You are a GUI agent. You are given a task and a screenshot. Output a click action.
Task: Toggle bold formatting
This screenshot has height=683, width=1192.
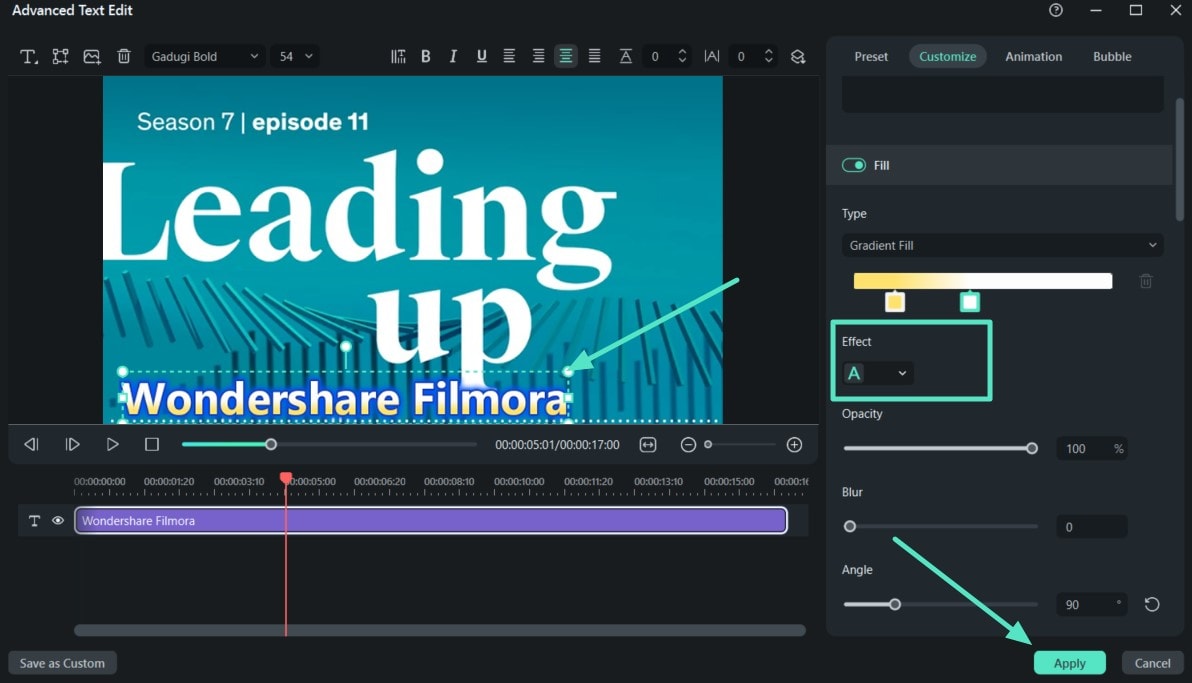click(x=426, y=56)
